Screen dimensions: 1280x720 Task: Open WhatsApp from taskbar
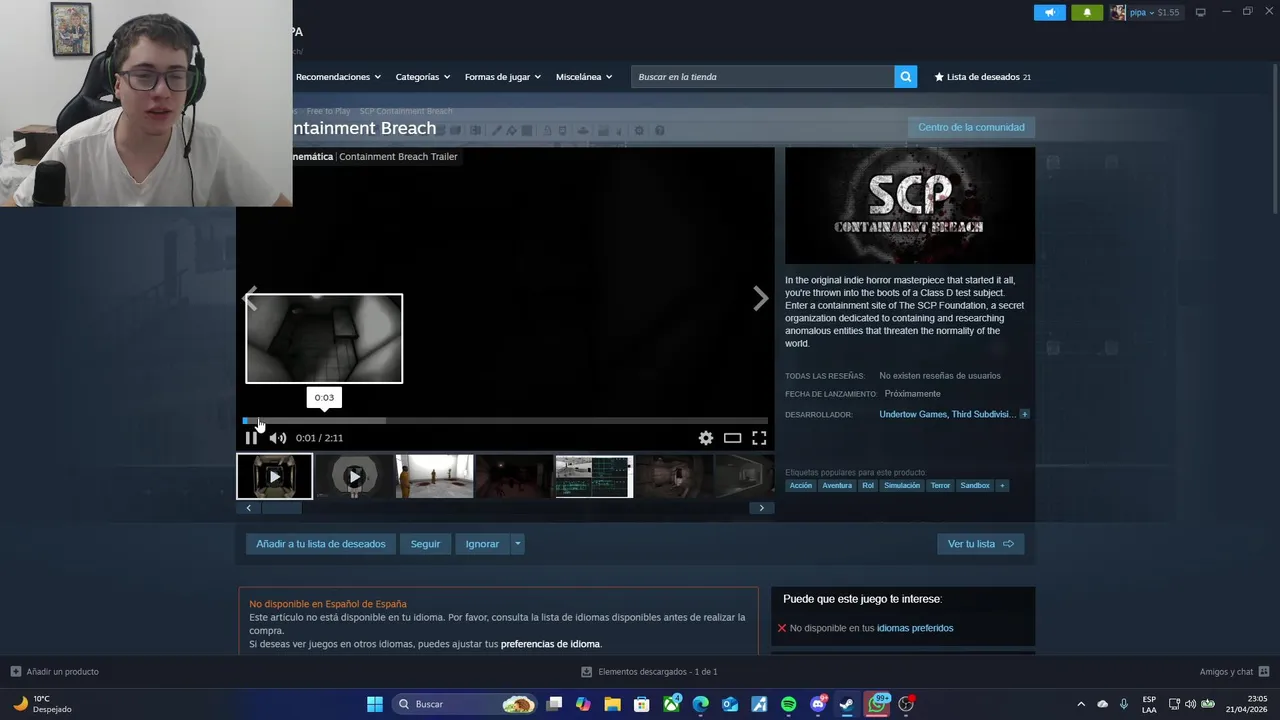pos(877,704)
